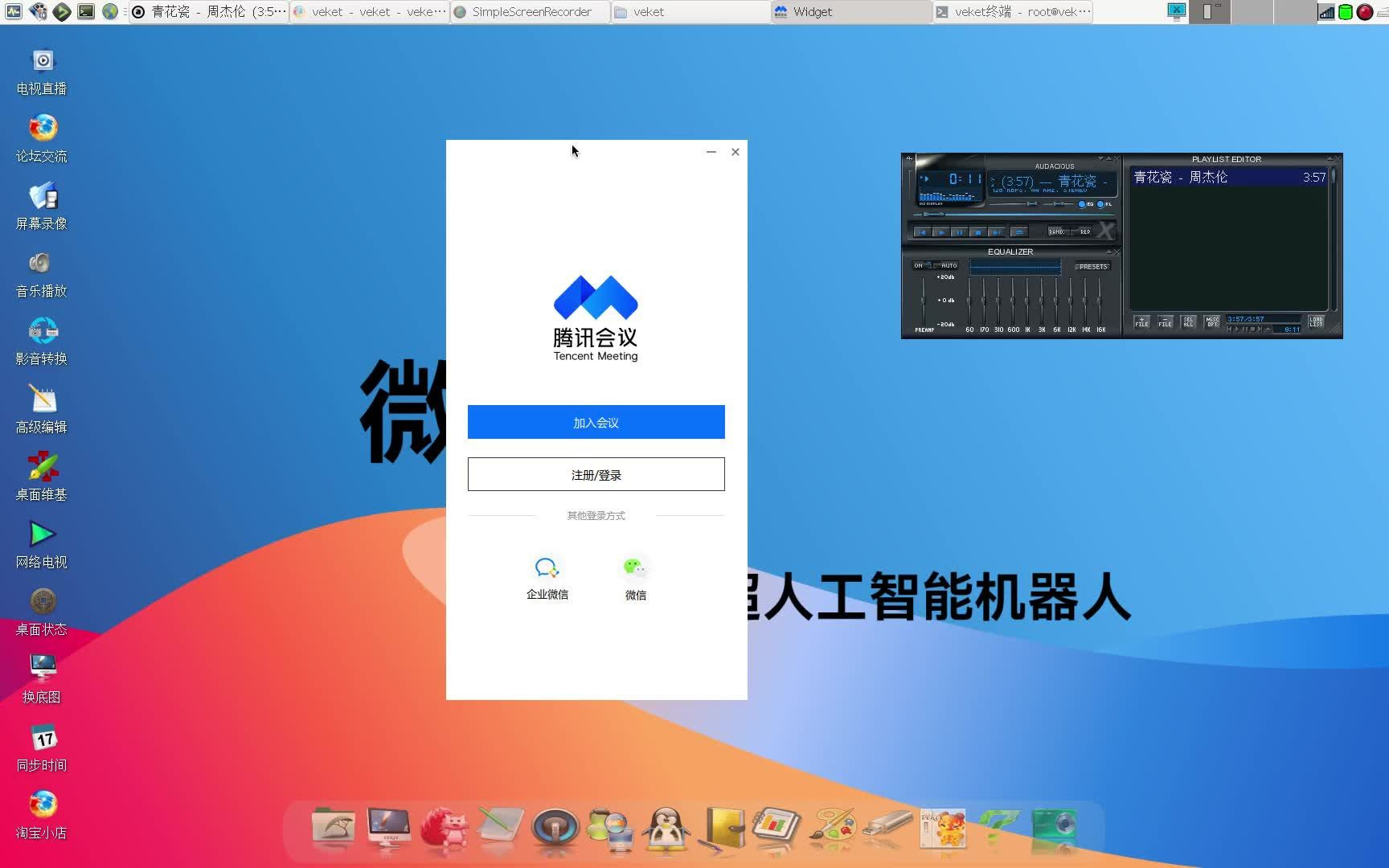Click playlist -FILE remove button
Screen dimensions: 1389x868
coord(1165,321)
